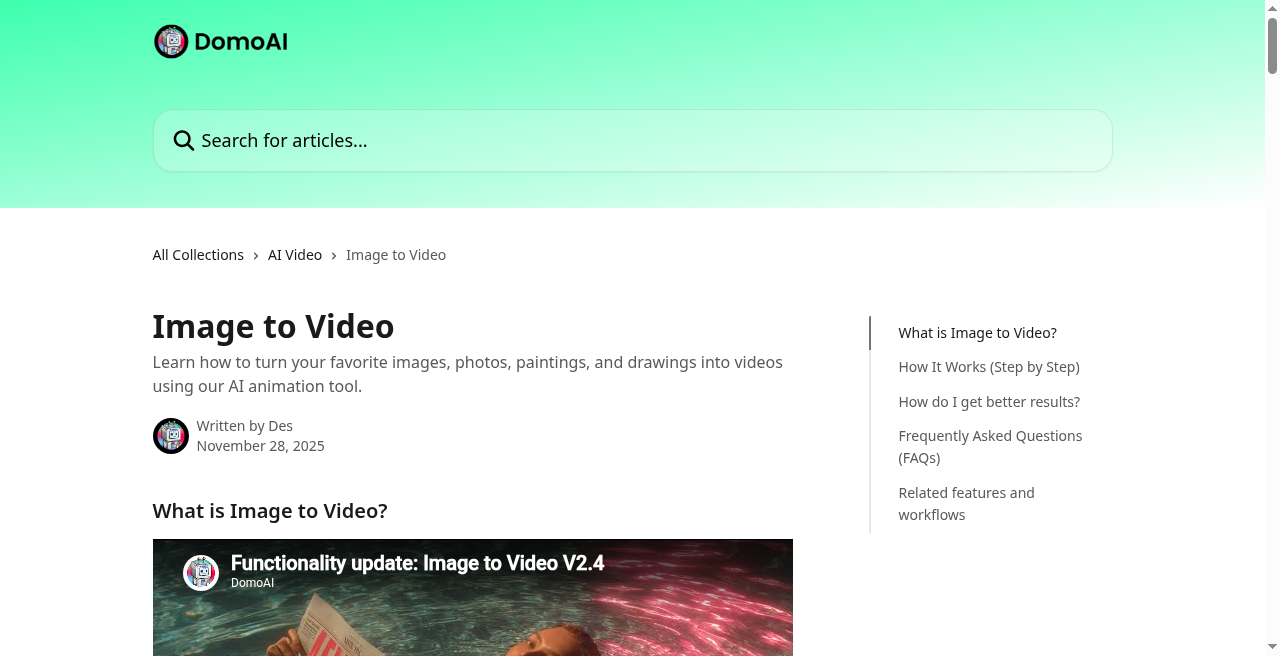This screenshot has height=656, width=1280.
Task: Focus the Search for articles field
Action: point(633,141)
